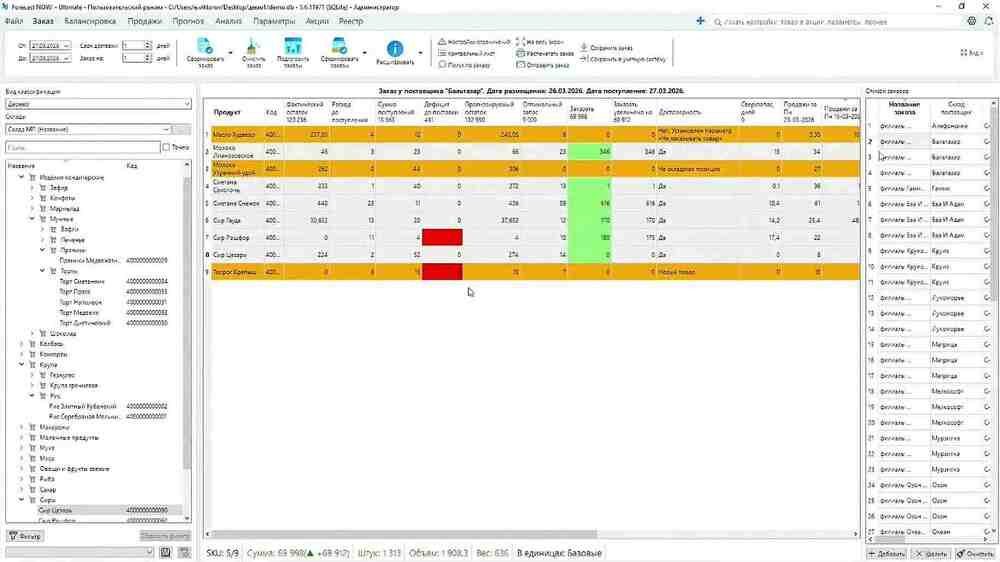Screen dimensions: 1000x562
Task: Click the Сформировать заказы icon
Action: 339,46
